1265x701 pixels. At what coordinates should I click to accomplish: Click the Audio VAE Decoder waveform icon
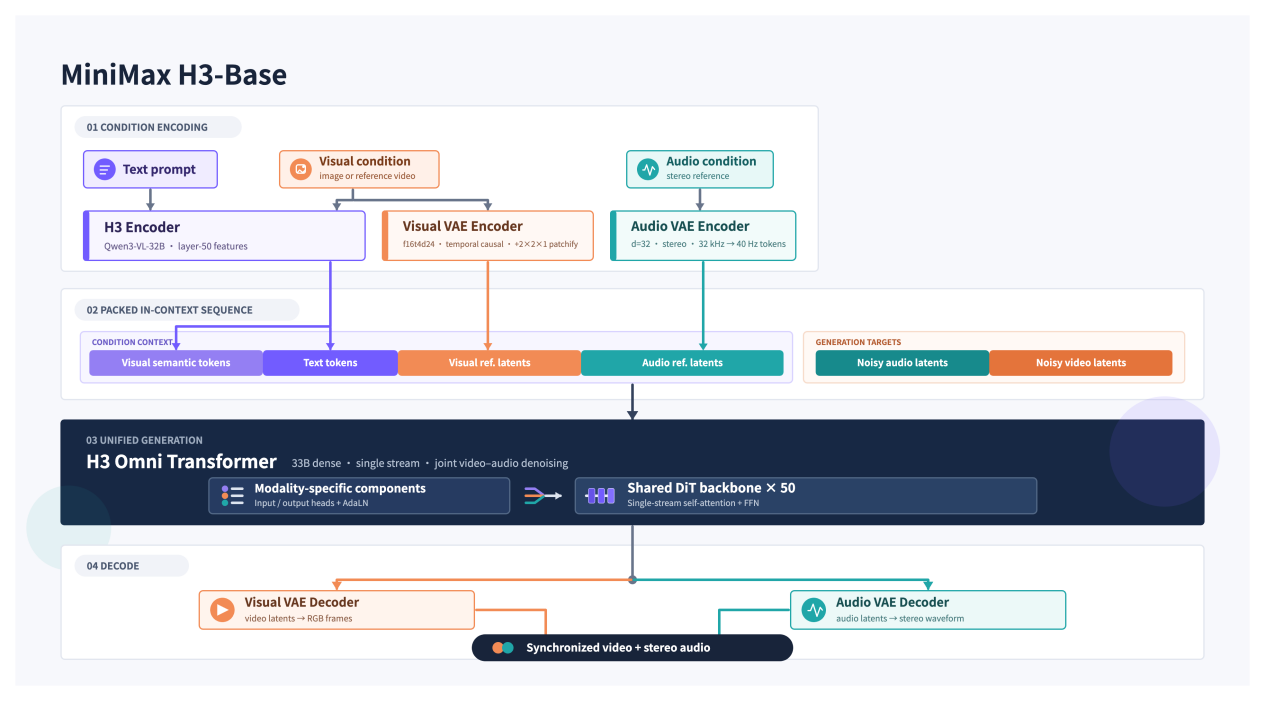tap(814, 609)
